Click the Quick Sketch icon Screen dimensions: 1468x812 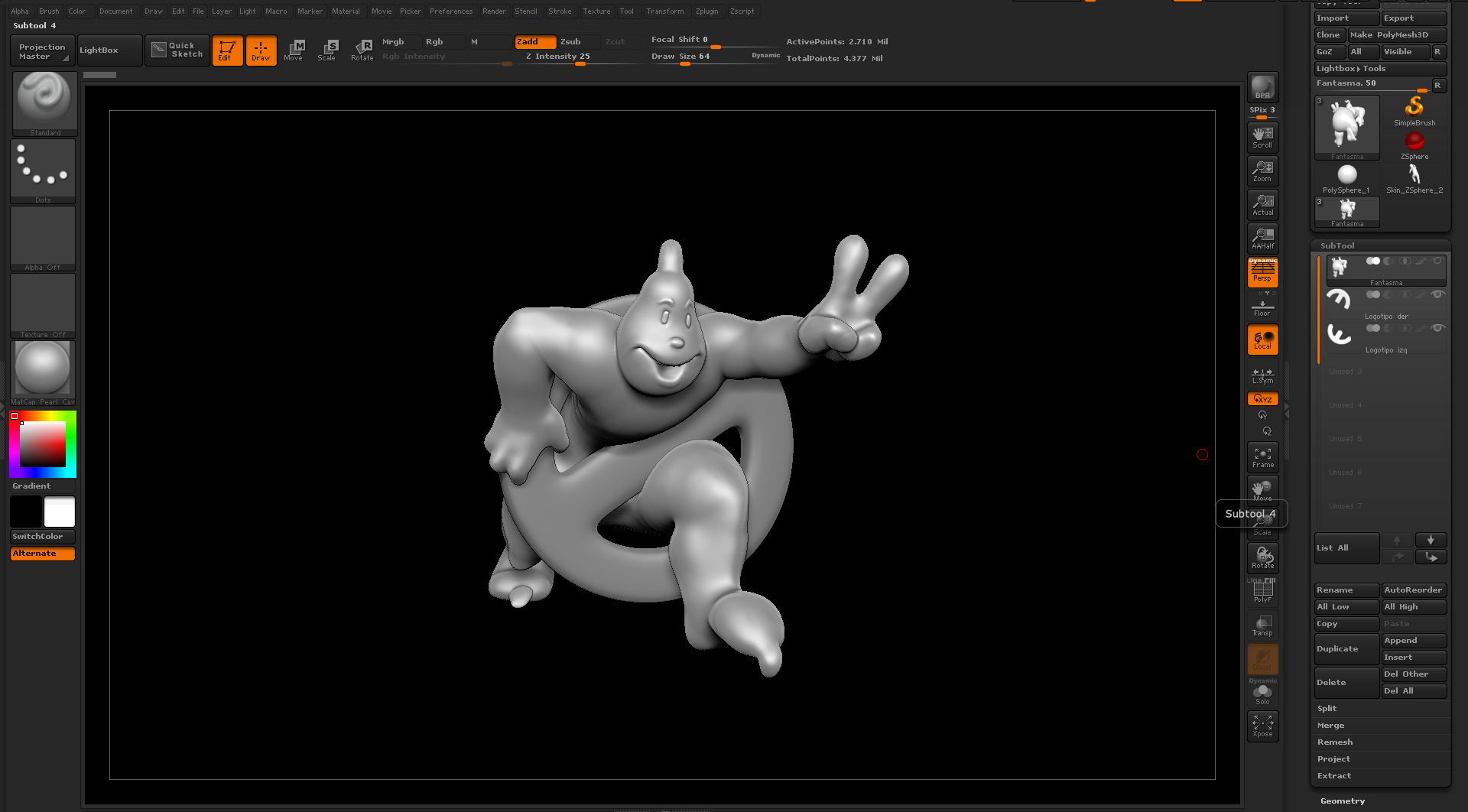click(177, 50)
